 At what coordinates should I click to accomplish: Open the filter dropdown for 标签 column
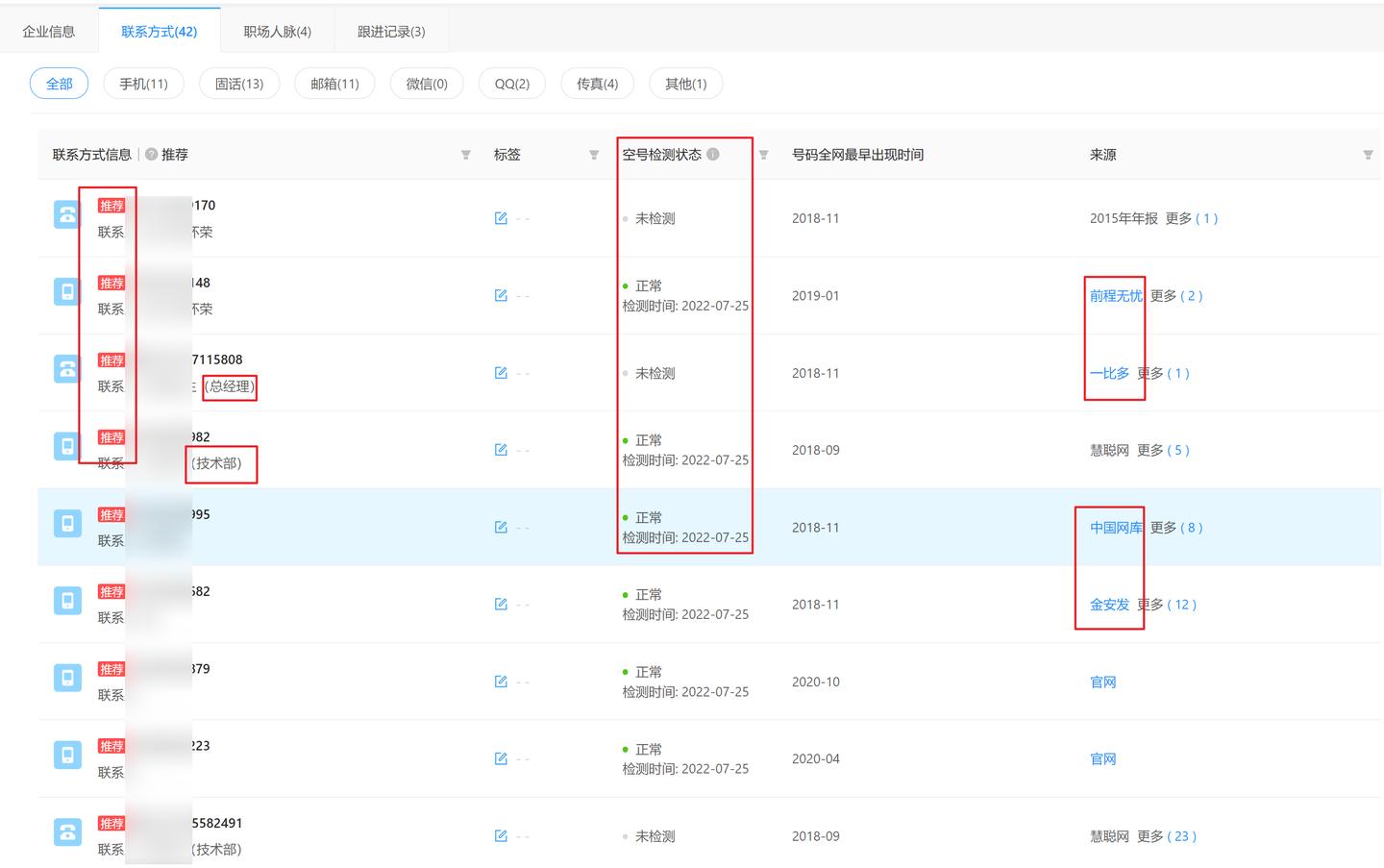pos(594,155)
